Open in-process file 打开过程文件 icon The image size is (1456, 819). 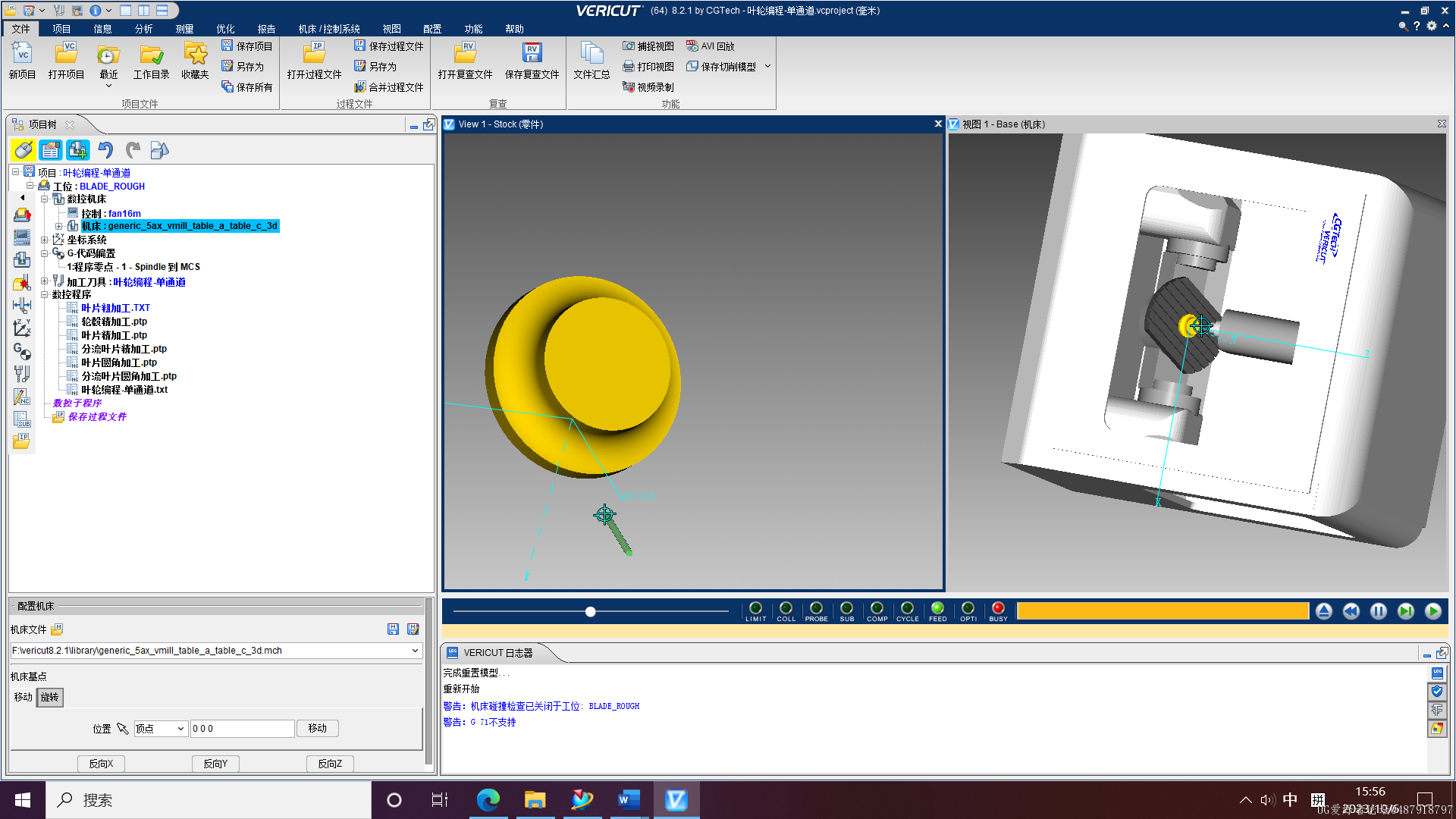click(x=314, y=53)
